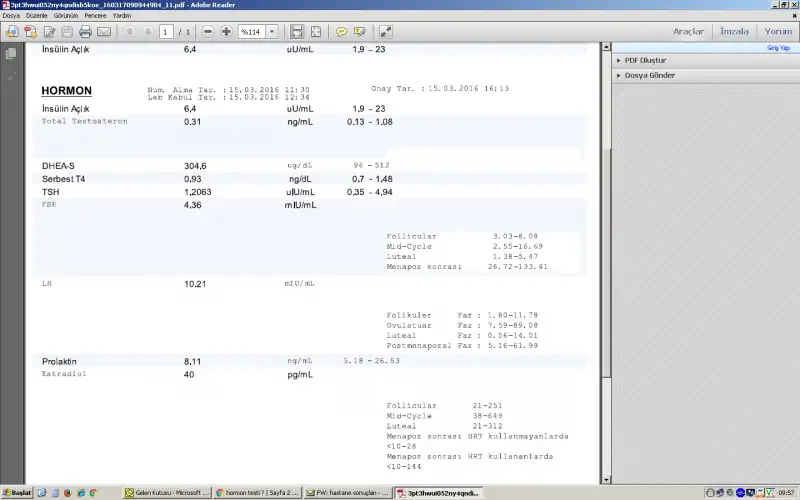Click the Menapoz sonrası 26.72-133.41 line
Screen dimensions: 800x500
click(467, 267)
